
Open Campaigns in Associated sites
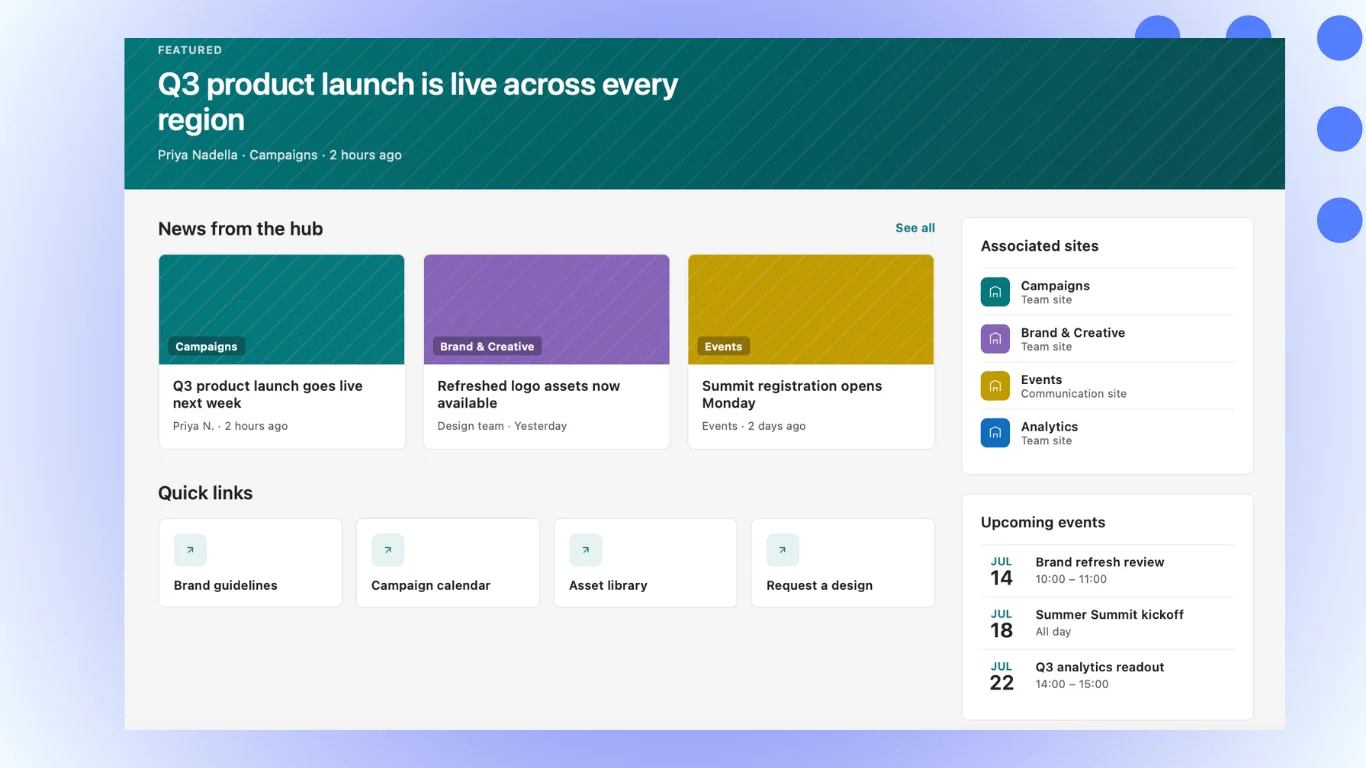tap(1108, 292)
